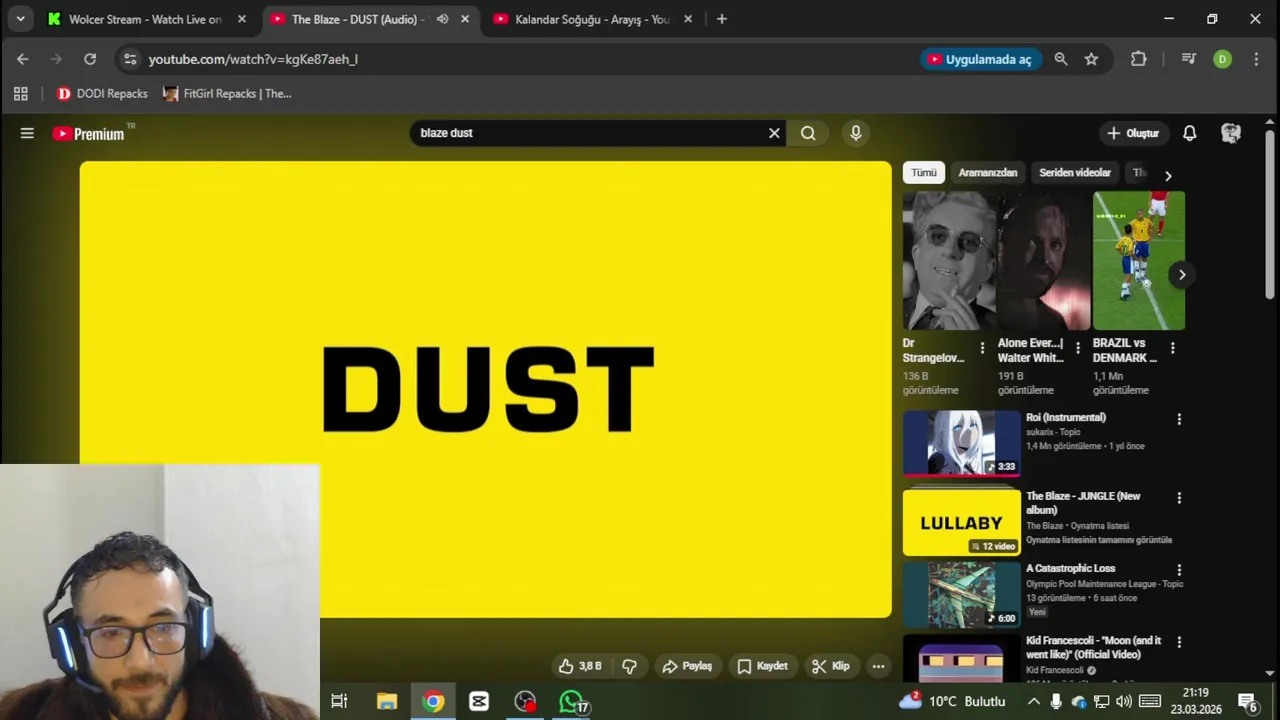1280x720 pixels.
Task: Save the video with Kaydet
Action: click(762, 666)
